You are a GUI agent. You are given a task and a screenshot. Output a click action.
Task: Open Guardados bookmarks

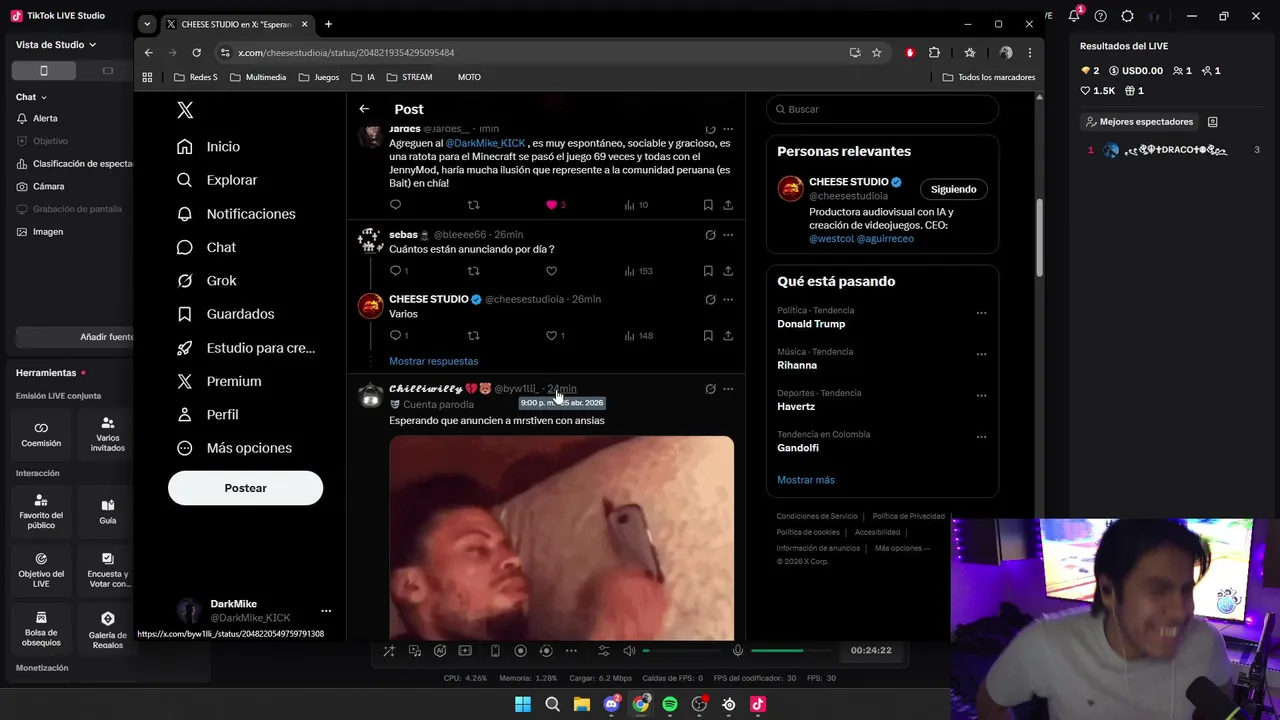[x=225, y=314]
